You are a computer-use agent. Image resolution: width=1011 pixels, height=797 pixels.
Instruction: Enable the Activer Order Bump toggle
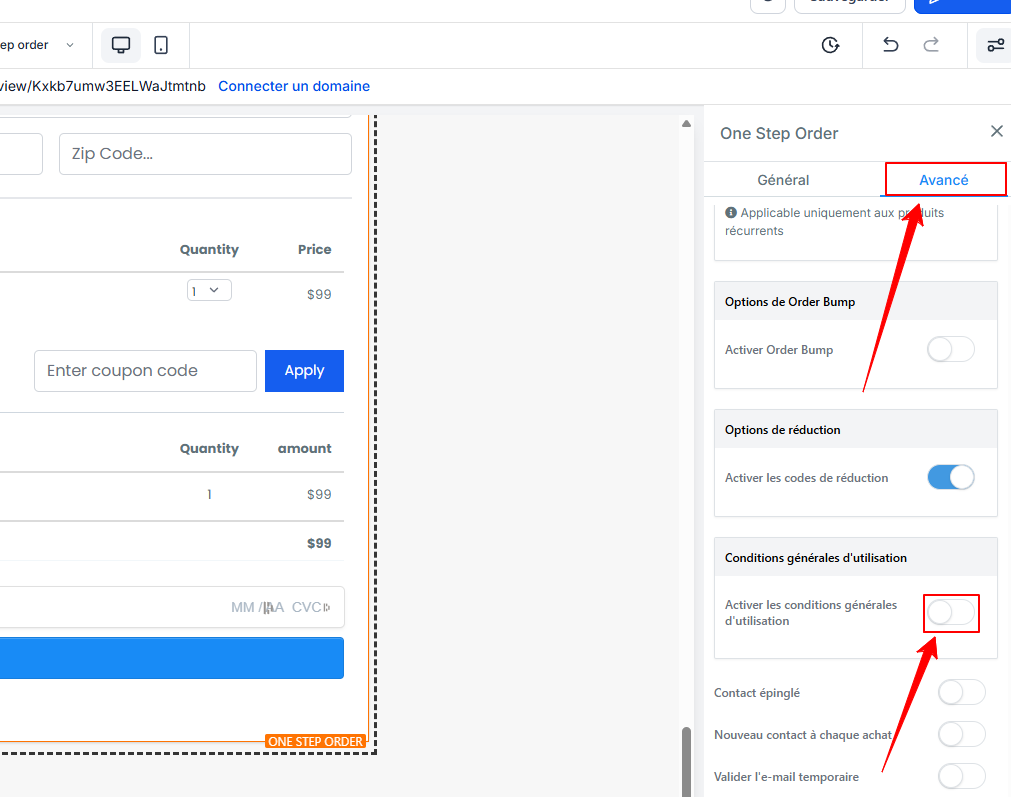(950, 349)
